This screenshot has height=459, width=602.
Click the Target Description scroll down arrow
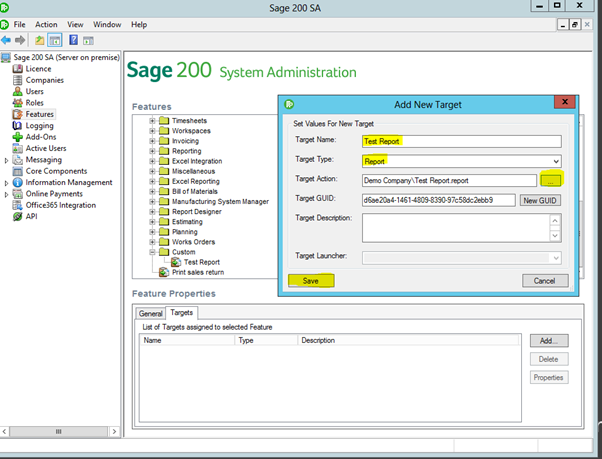[x=555, y=235]
